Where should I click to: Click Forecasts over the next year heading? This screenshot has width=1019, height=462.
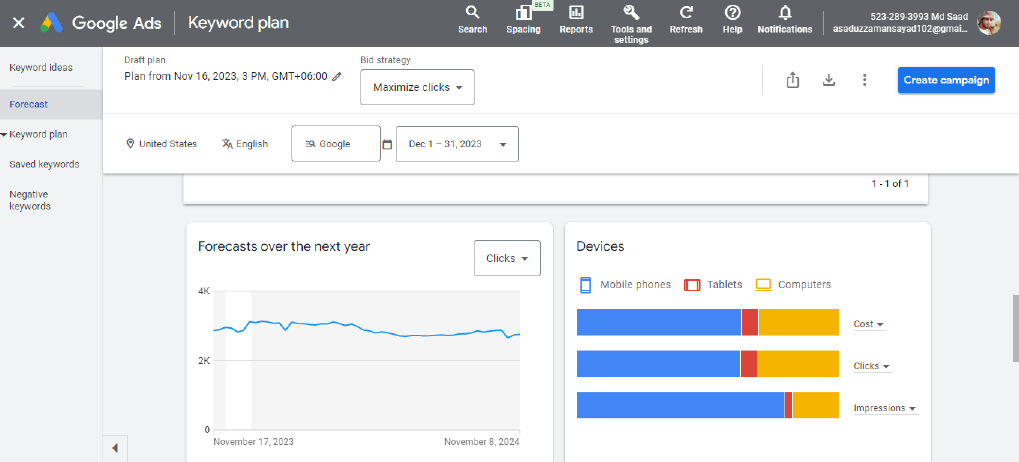coord(284,247)
